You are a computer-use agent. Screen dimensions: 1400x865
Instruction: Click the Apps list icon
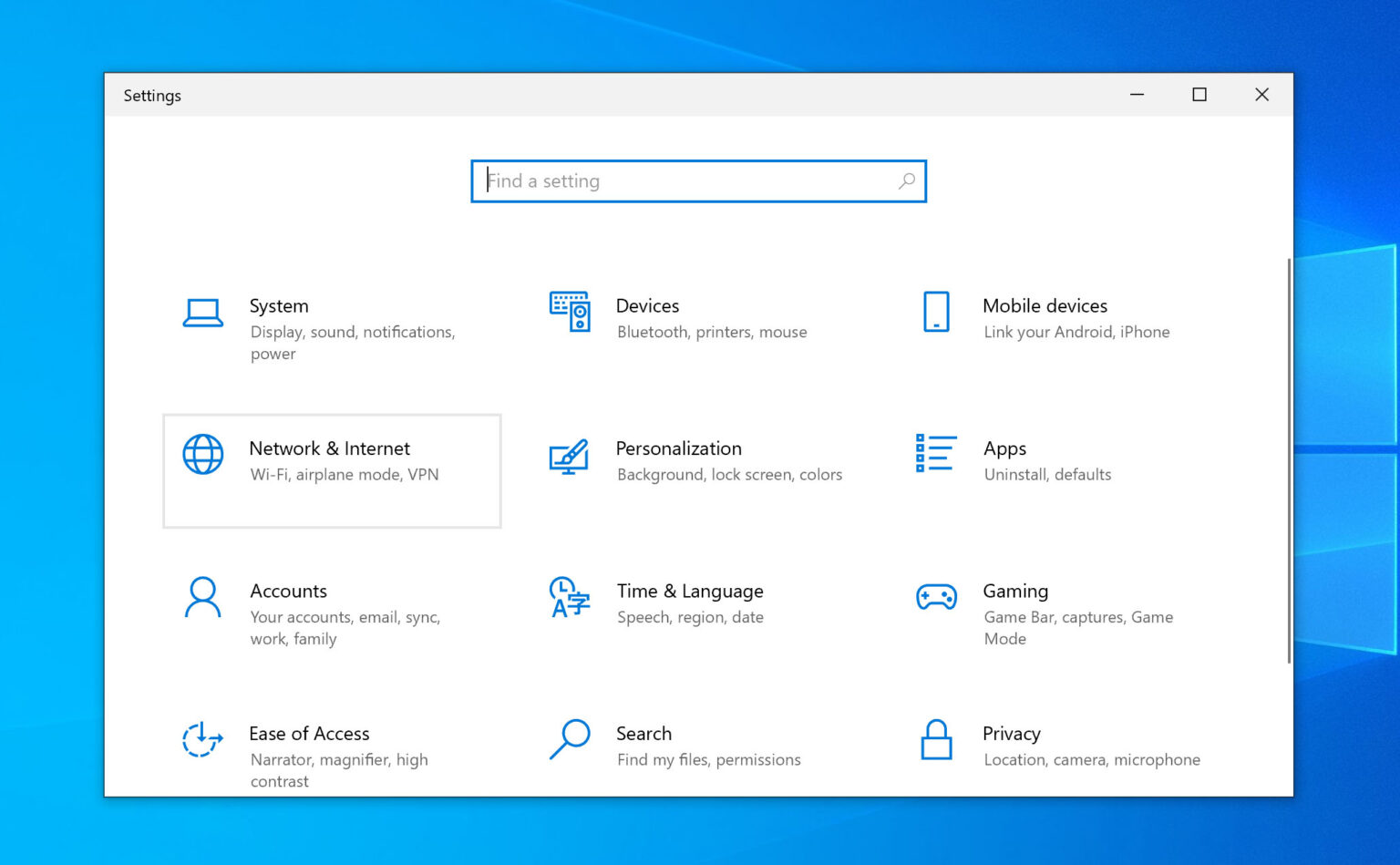click(x=935, y=455)
